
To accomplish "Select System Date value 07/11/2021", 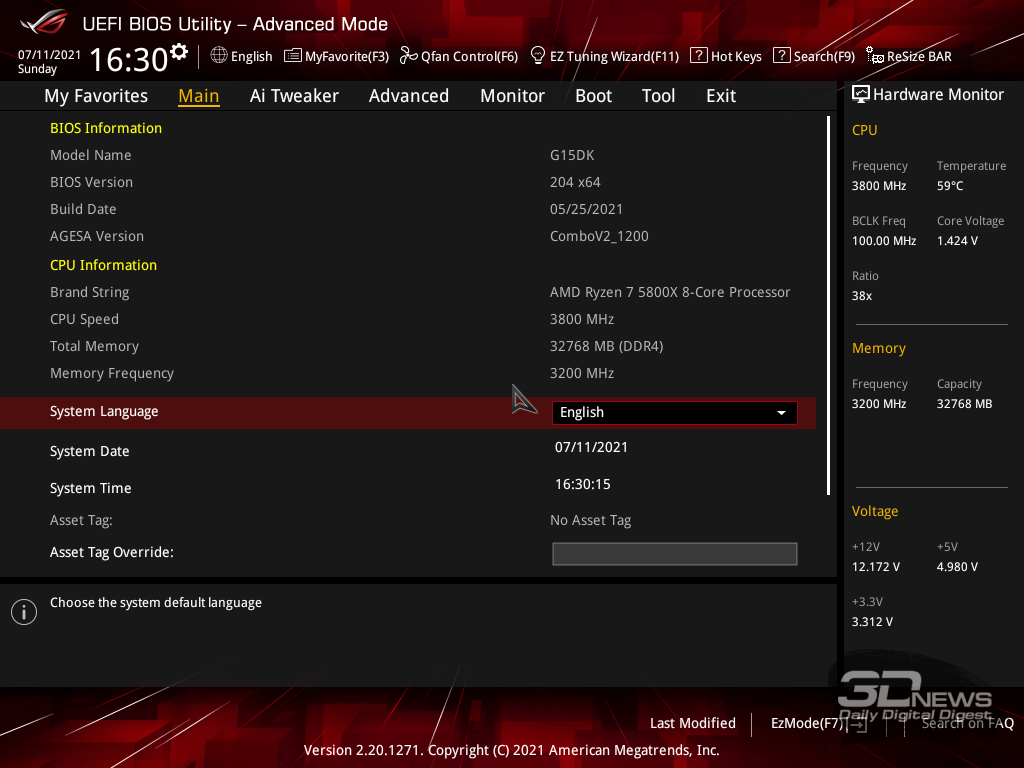I will tap(591, 447).
